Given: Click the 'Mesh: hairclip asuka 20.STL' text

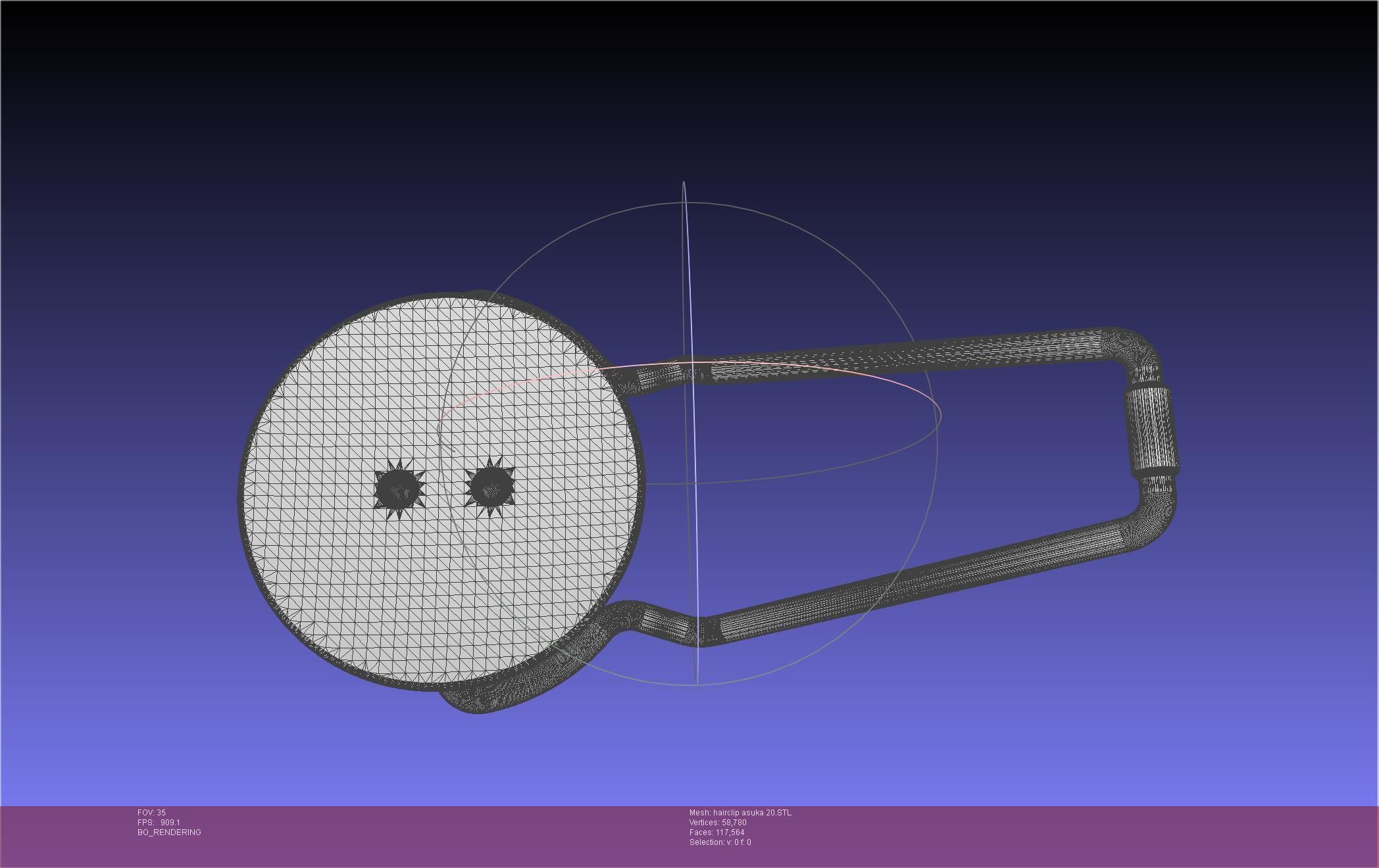Looking at the screenshot, I should pos(740,813).
